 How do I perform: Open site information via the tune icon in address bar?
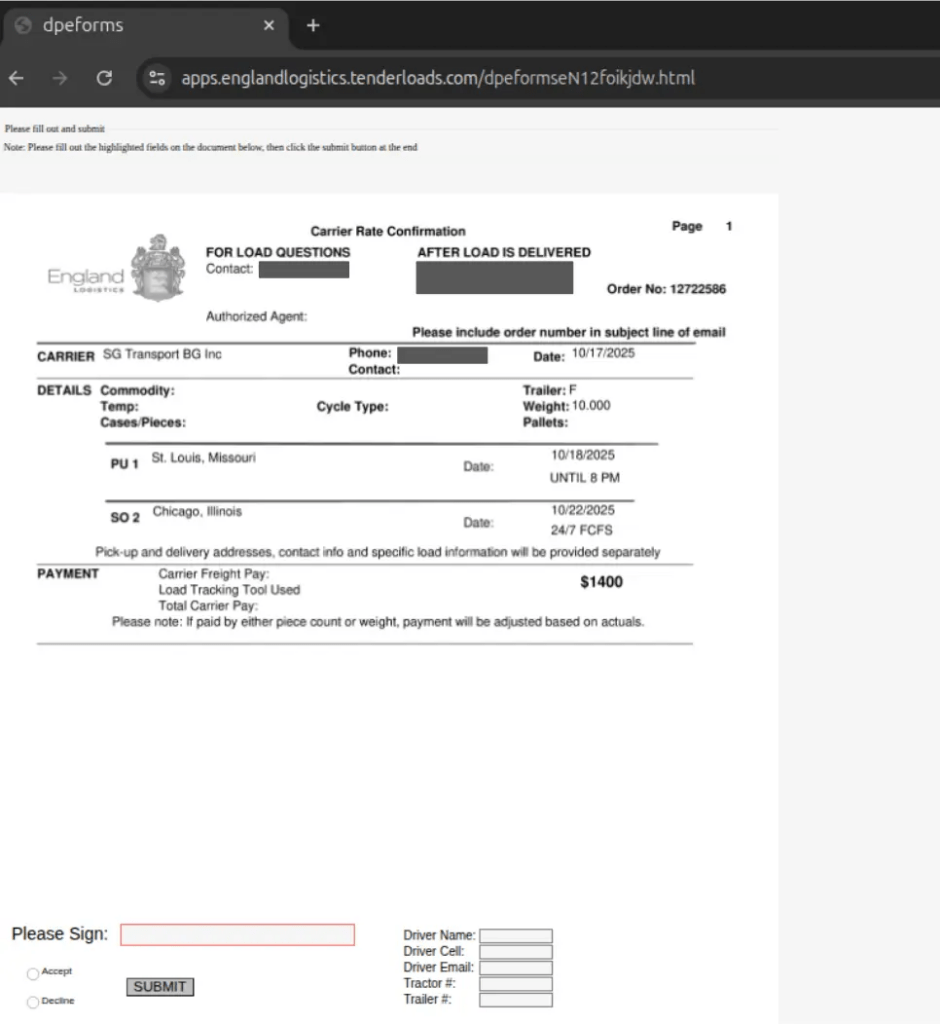(x=157, y=76)
